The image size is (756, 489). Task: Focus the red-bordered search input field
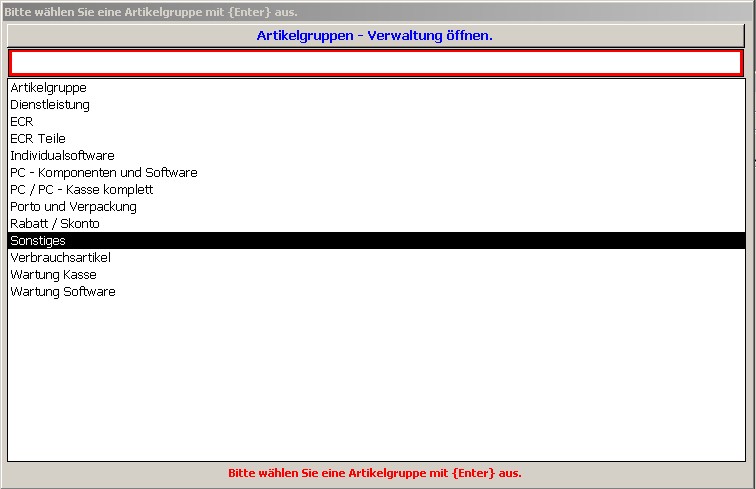(375, 62)
